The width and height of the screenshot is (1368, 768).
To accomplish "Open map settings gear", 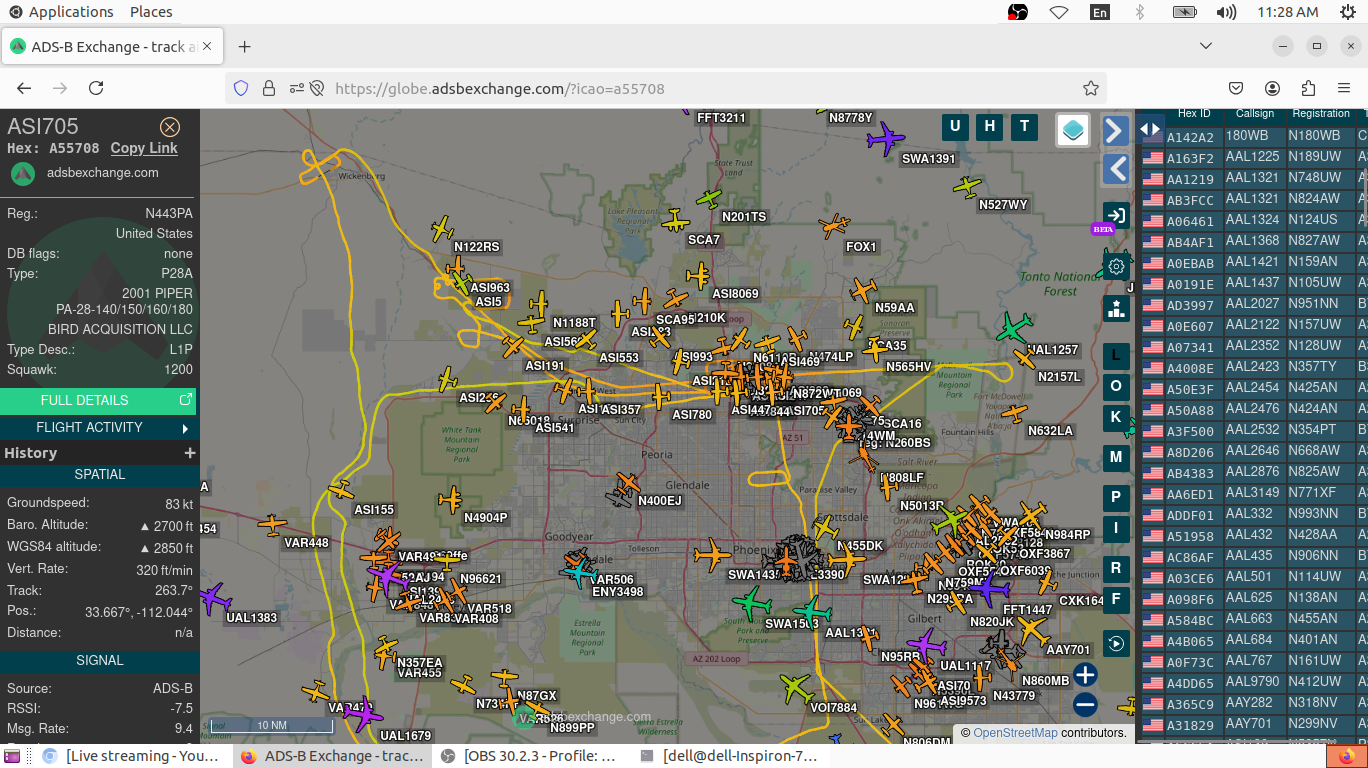I will (x=1116, y=267).
